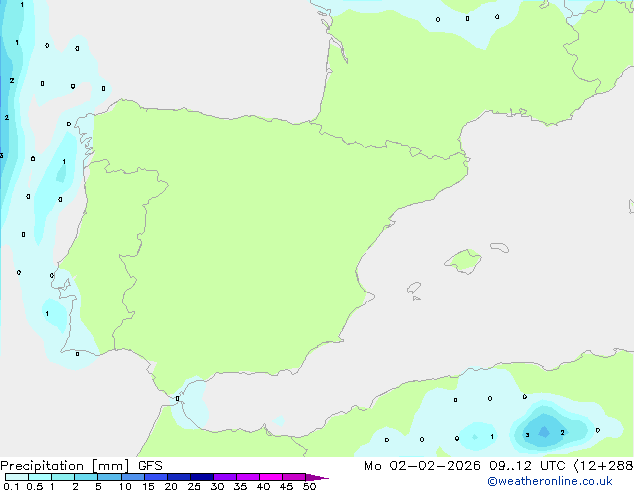Click the 'GFS' model label

tap(150, 466)
